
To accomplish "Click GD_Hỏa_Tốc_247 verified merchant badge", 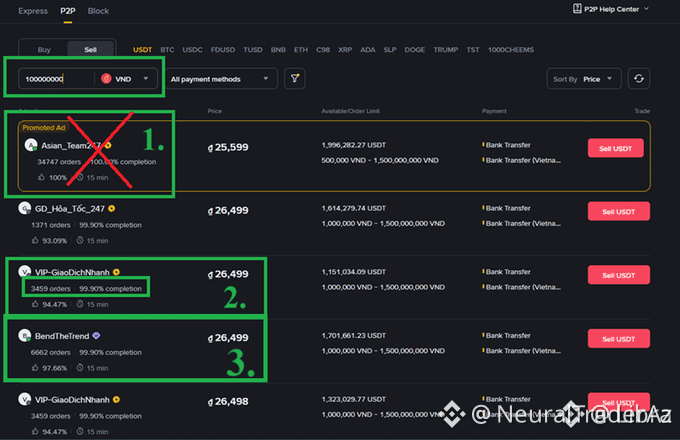I will point(112,209).
